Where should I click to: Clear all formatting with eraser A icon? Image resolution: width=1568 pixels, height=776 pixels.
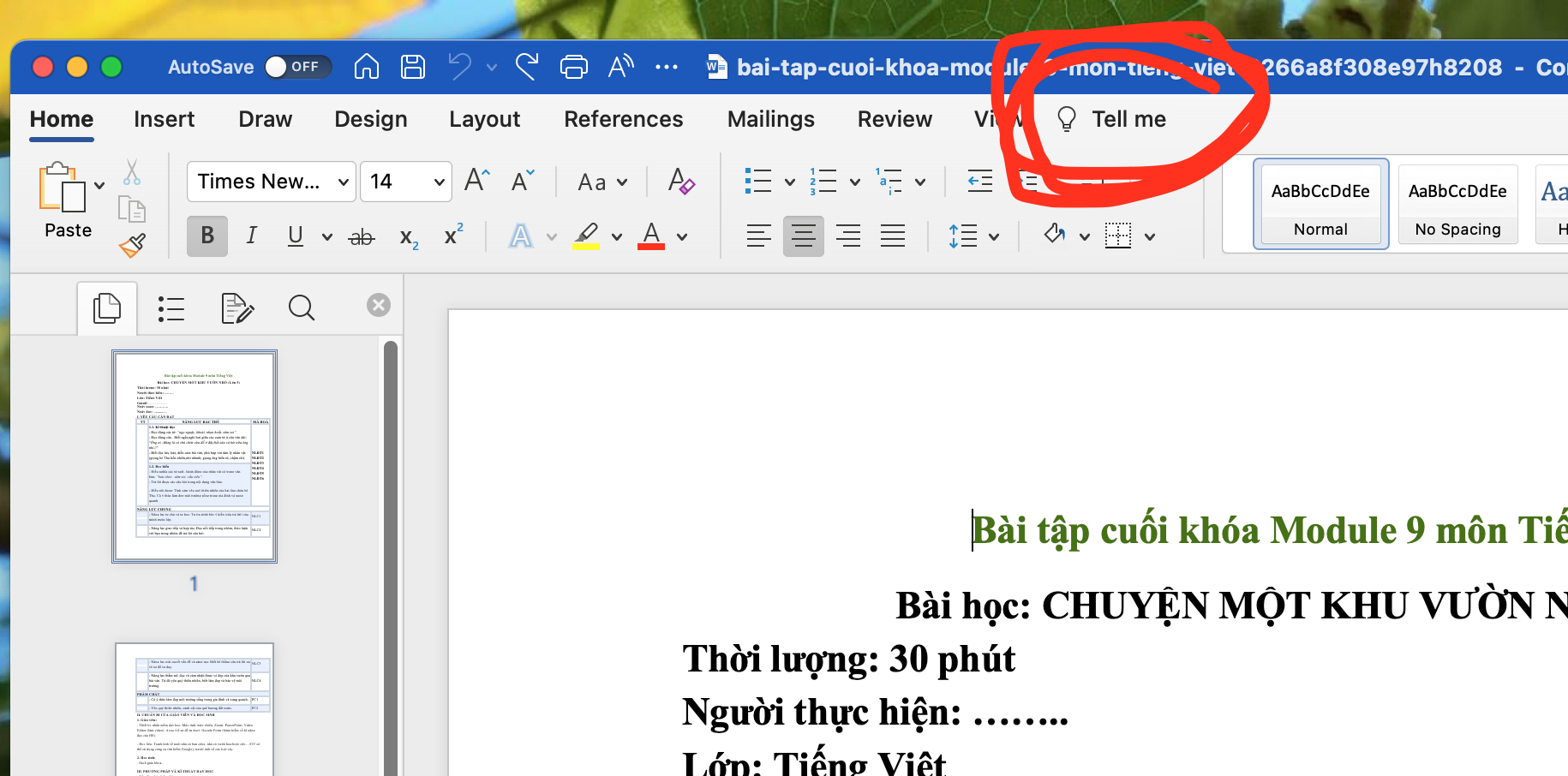(x=681, y=181)
